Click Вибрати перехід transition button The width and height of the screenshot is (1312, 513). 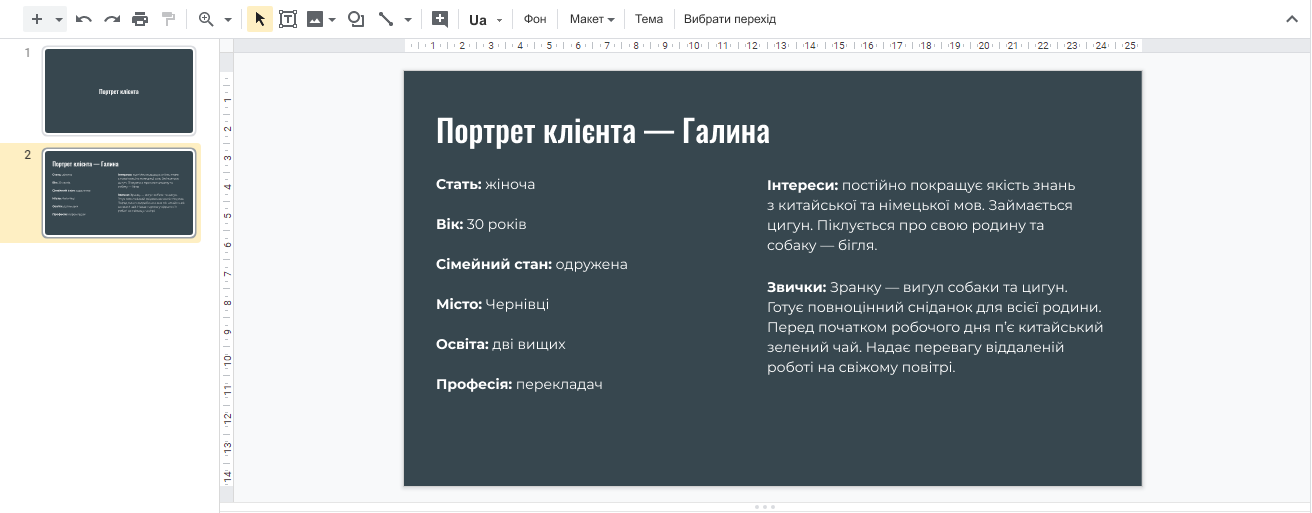[x=730, y=19]
